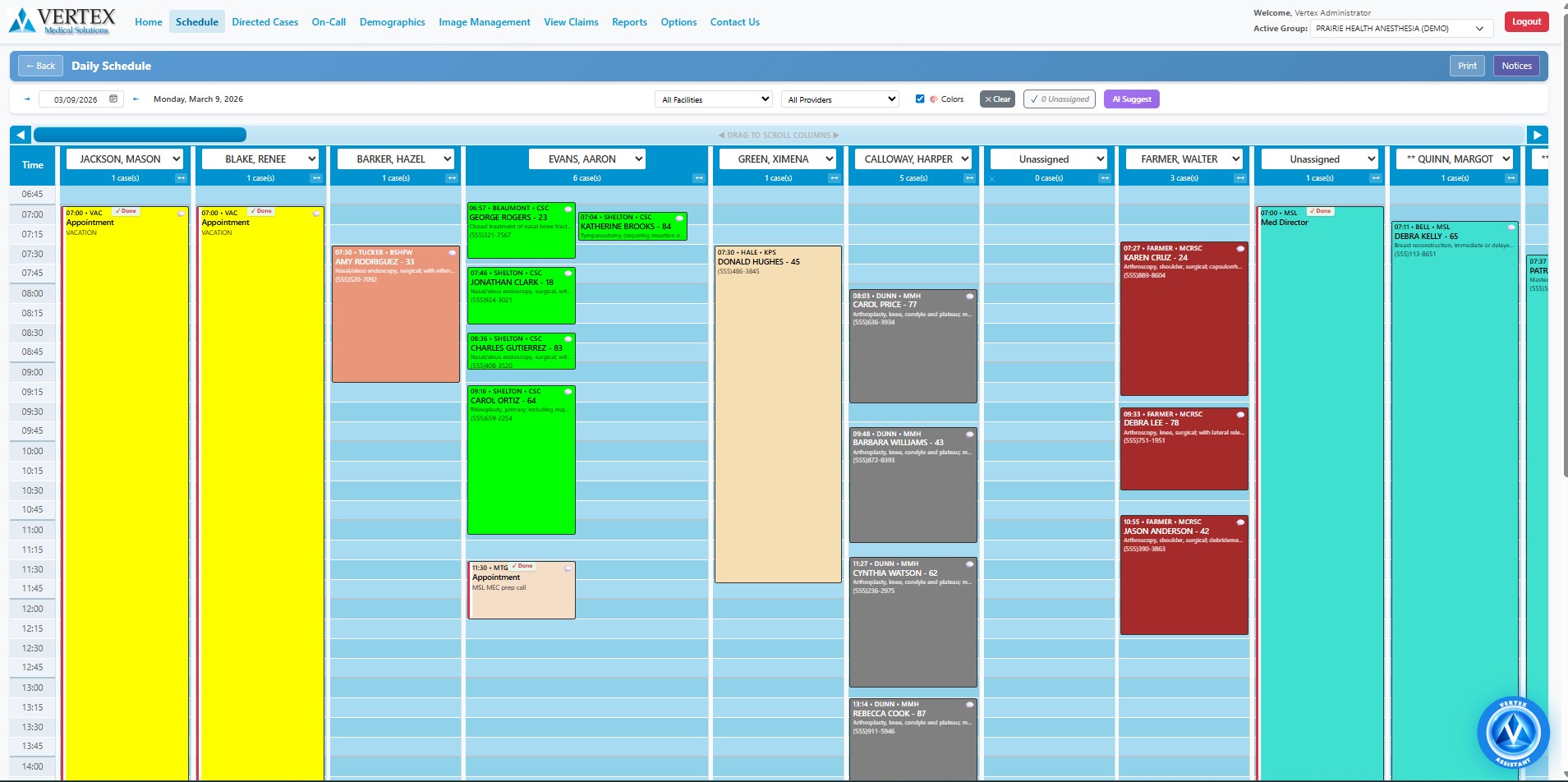Click the next day arrow after the date field
Image resolution: width=1568 pixels, height=782 pixels.
pyautogui.click(x=136, y=99)
